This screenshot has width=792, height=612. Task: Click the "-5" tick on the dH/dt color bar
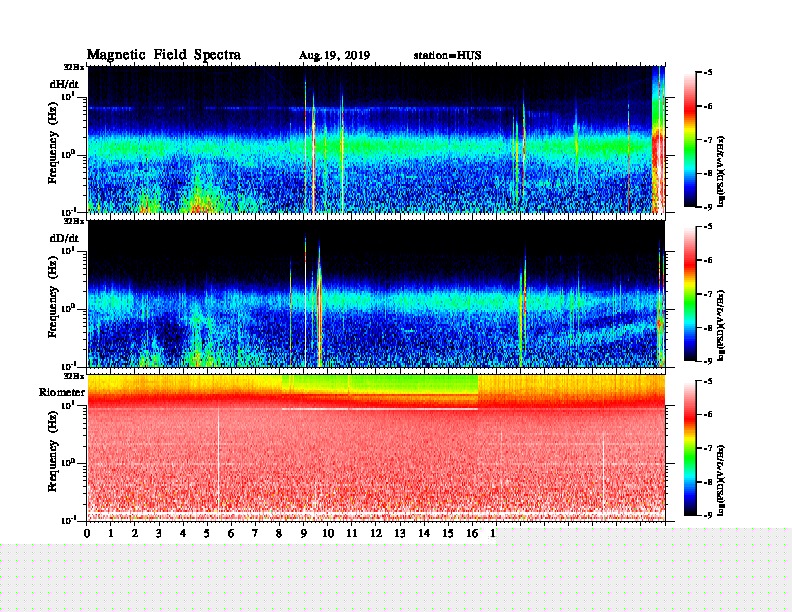pyautogui.click(x=708, y=73)
